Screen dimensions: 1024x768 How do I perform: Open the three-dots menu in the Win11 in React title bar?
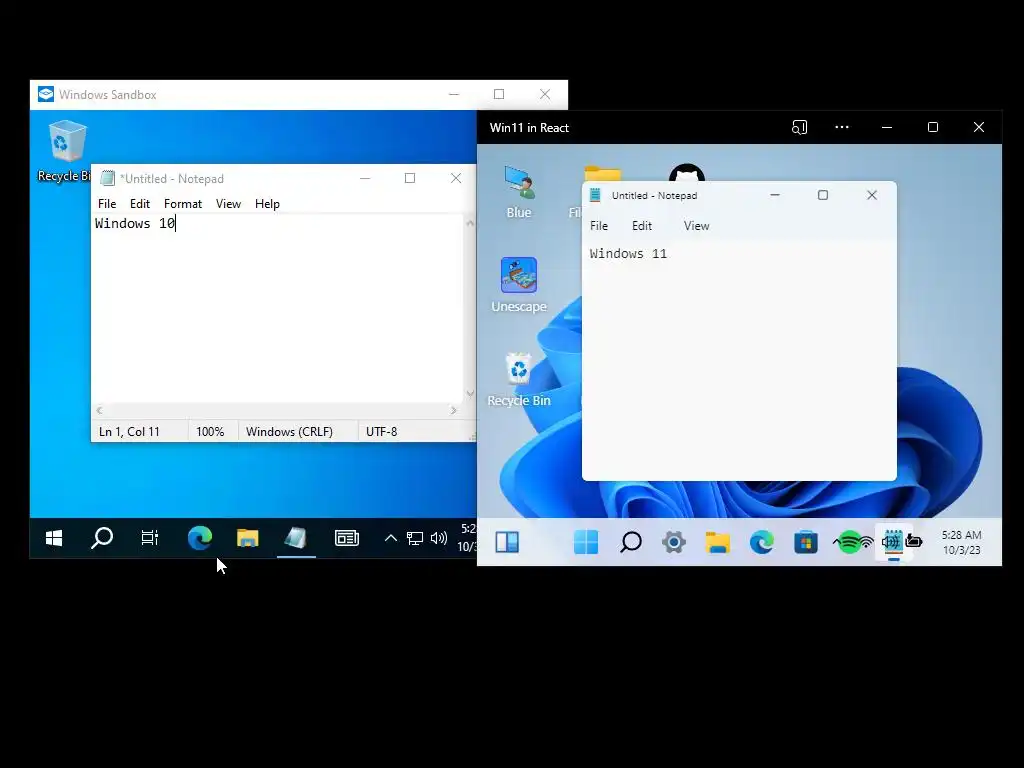[842, 127]
